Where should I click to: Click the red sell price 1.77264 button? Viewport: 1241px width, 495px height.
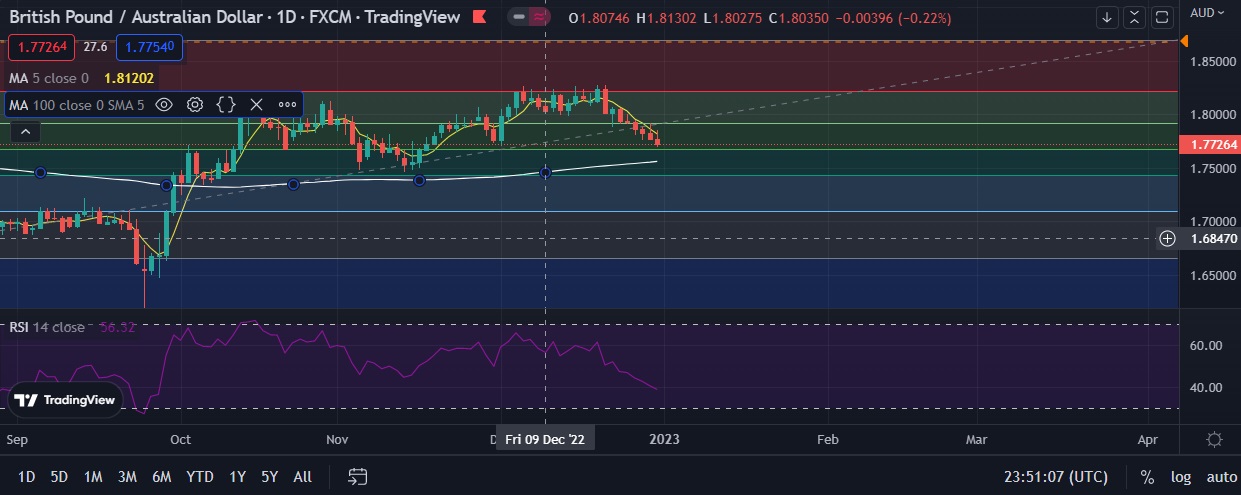(x=42, y=47)
